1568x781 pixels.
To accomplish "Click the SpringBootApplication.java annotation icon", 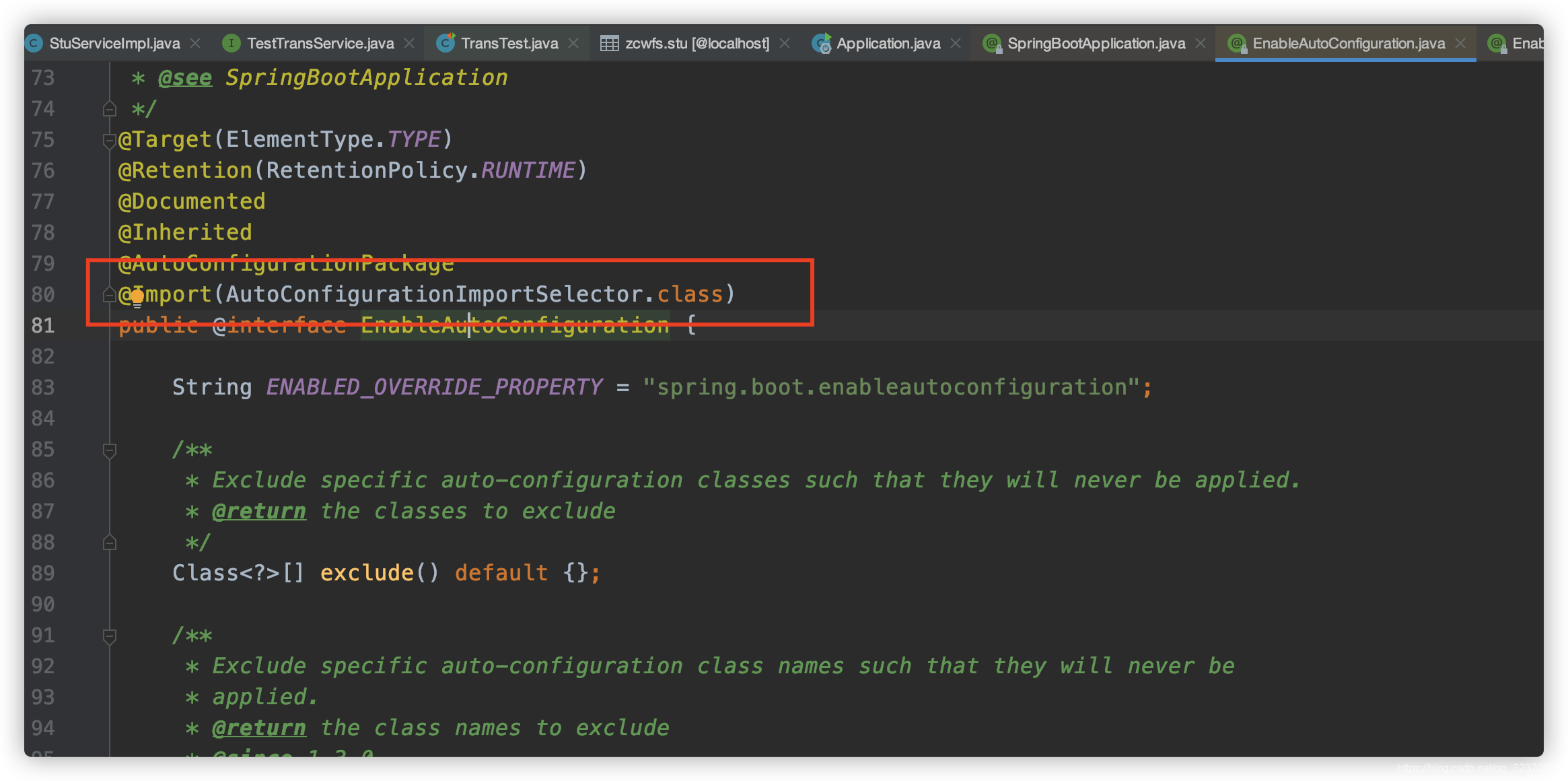I will coord(992,44).
